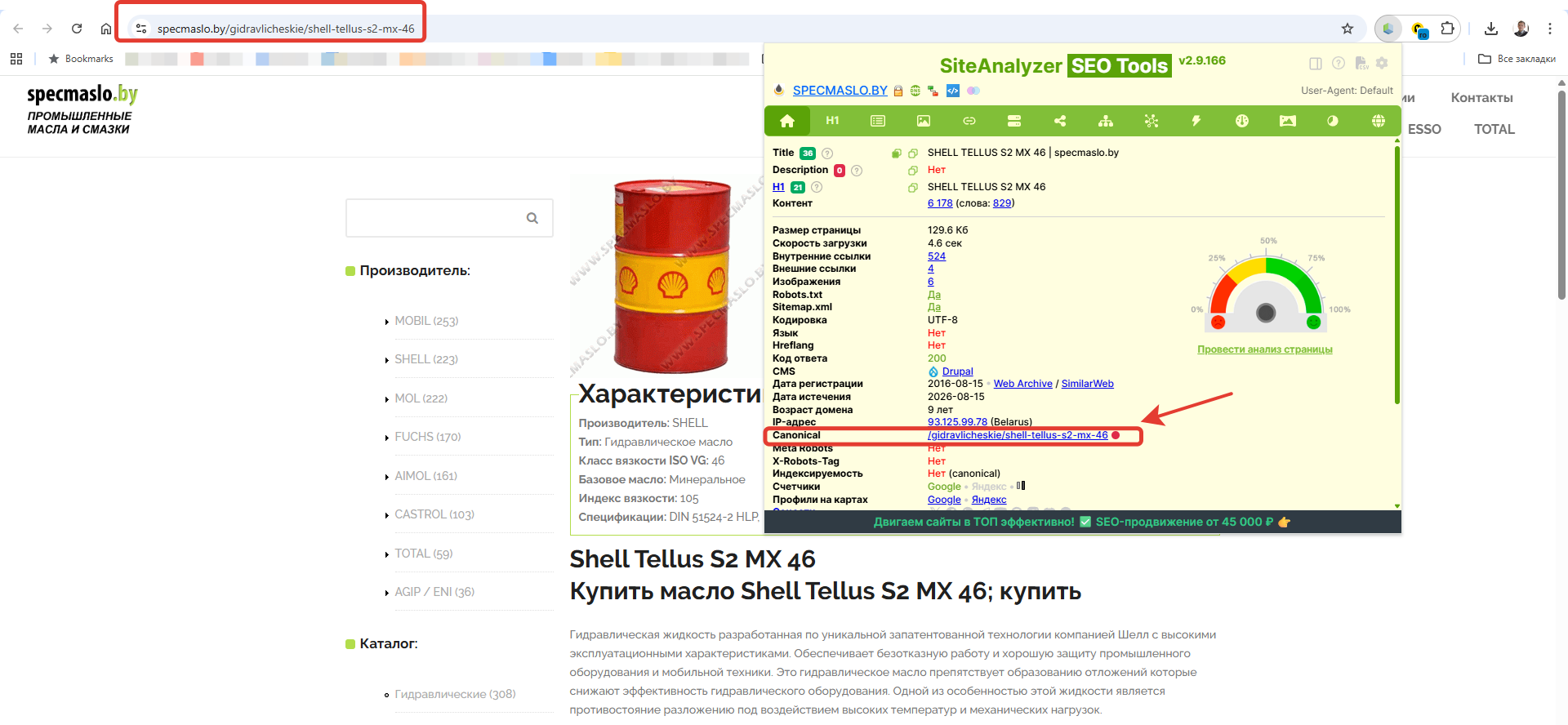Export report to CSV icon
1568x725 pixels.
[x=1361, y=63]
